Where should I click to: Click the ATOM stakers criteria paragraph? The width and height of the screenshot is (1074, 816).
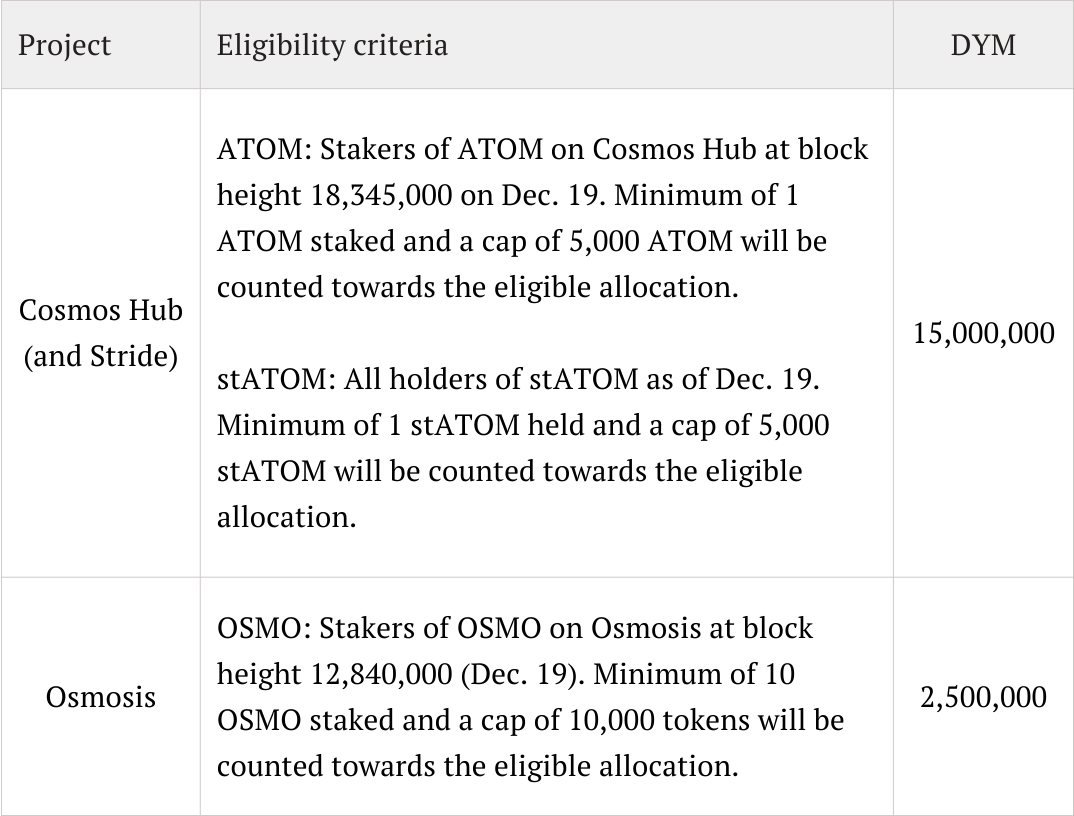pyautogui.click(x=540, y=218)
